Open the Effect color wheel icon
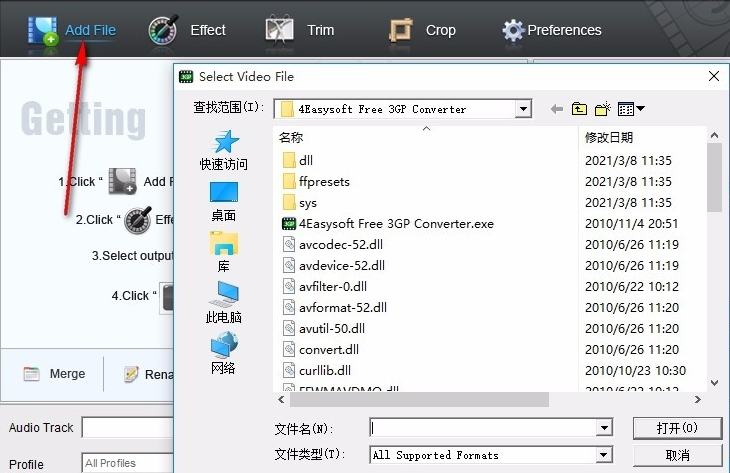The width and height of the screenshot is (730, 473). point(163,30)
